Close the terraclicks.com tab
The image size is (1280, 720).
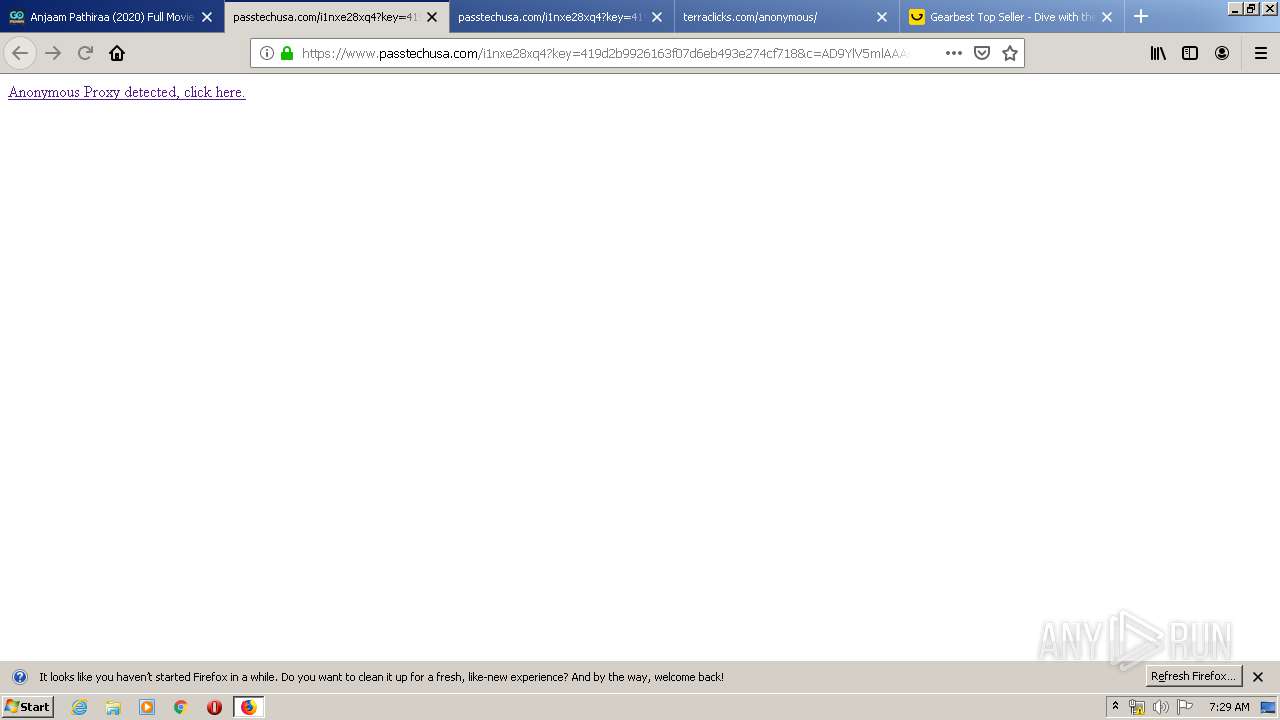(x=882, y=17)
